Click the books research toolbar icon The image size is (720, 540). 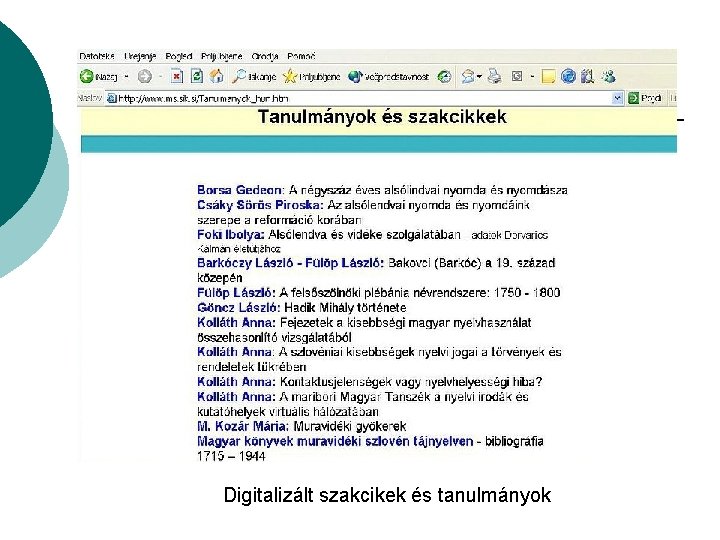click(x=588, y=76)
